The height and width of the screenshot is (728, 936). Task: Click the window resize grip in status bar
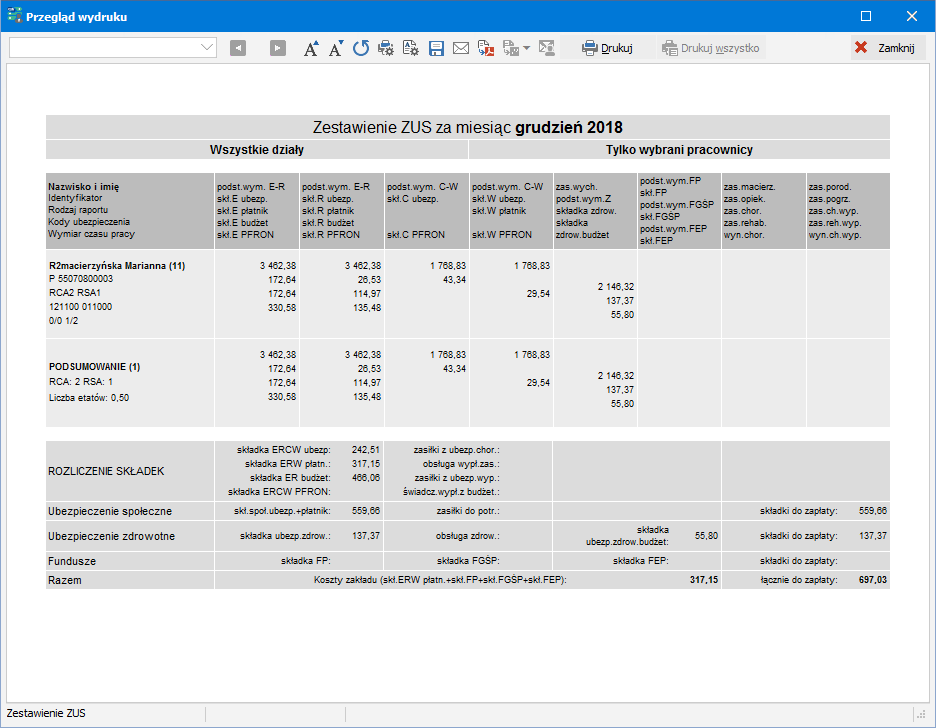[x=920, y=714]
